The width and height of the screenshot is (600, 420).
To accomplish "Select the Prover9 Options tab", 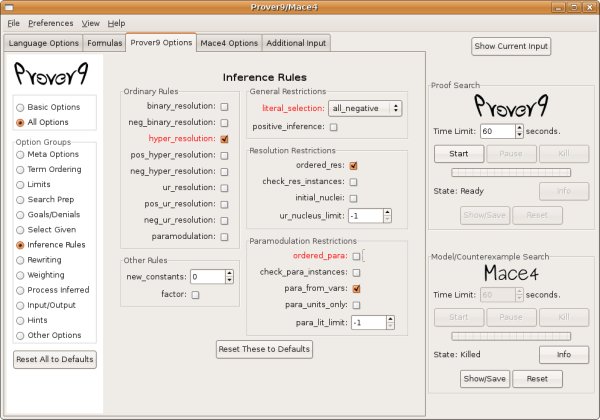I will pos(161,42).
